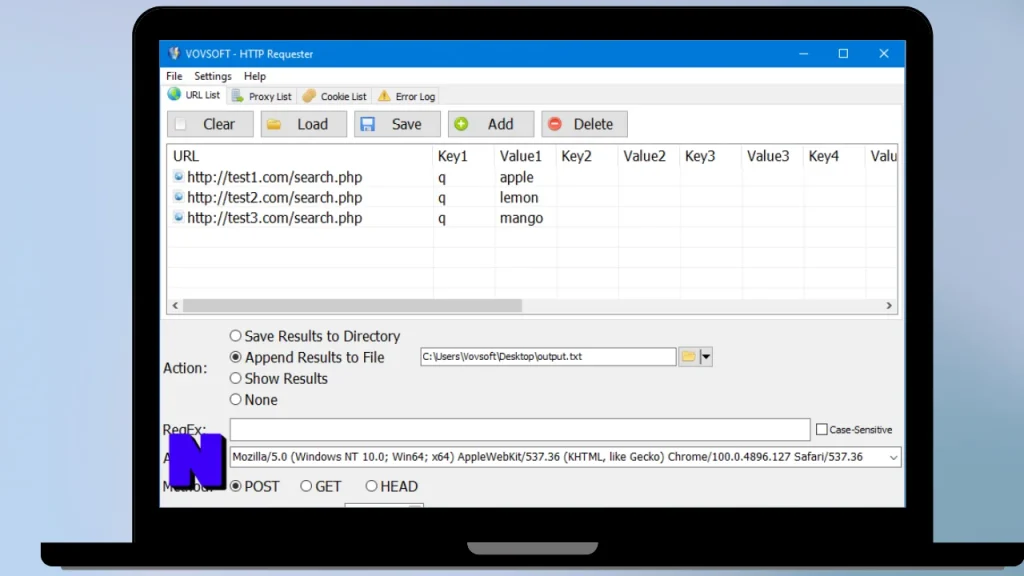This screenshot has height=576, width=1024.
Task: Click the Key3 column header
Action: click(x=711, y=156)
